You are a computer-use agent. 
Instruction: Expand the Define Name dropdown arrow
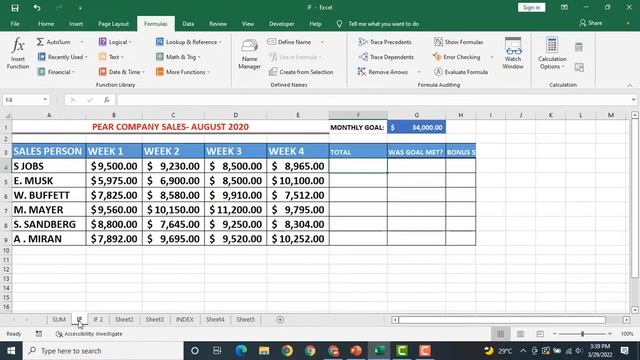point(322,42)
